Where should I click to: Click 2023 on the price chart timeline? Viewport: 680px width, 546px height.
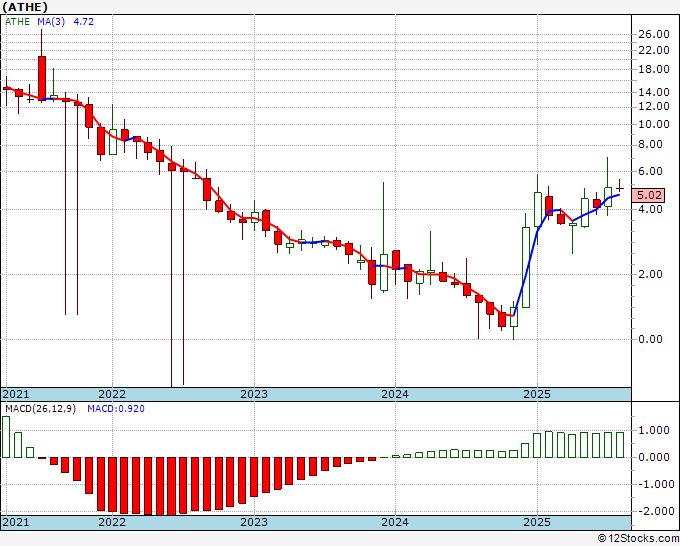254,394
